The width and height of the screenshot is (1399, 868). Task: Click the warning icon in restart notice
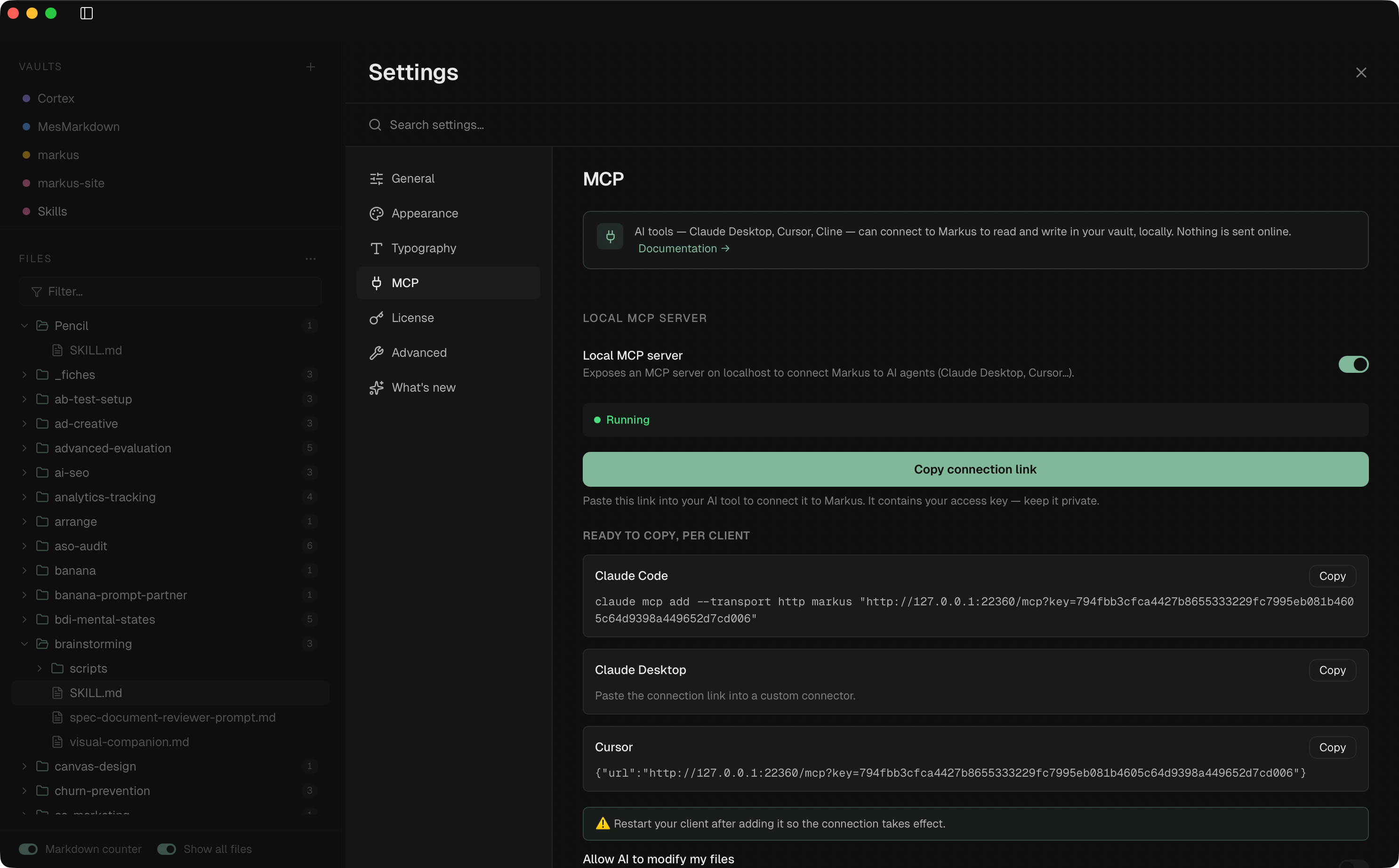tap(603, 823)
